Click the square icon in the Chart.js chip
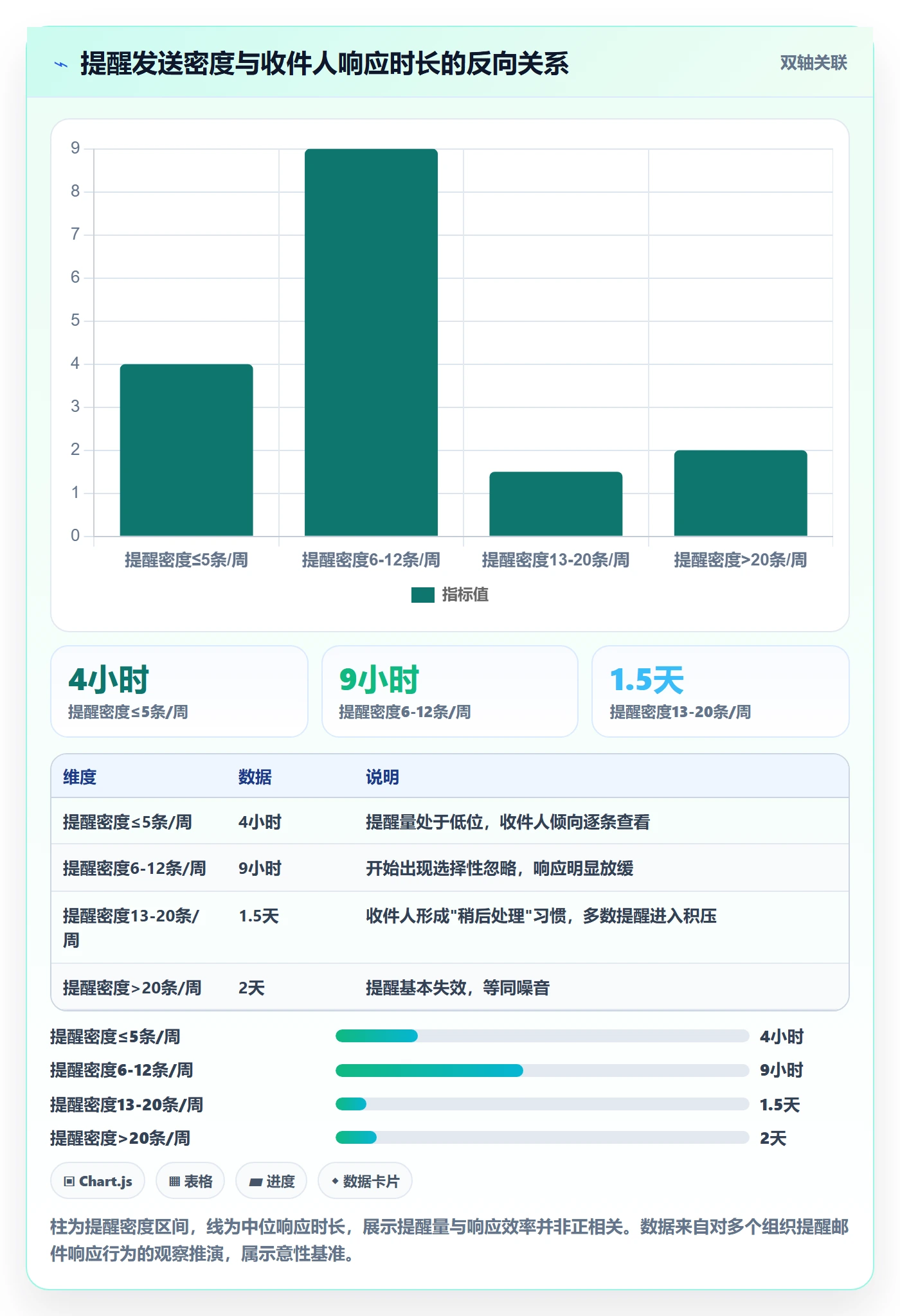Image resolution: width=900 pixels, height=1316 pixels. click(x=69, y=1181)
